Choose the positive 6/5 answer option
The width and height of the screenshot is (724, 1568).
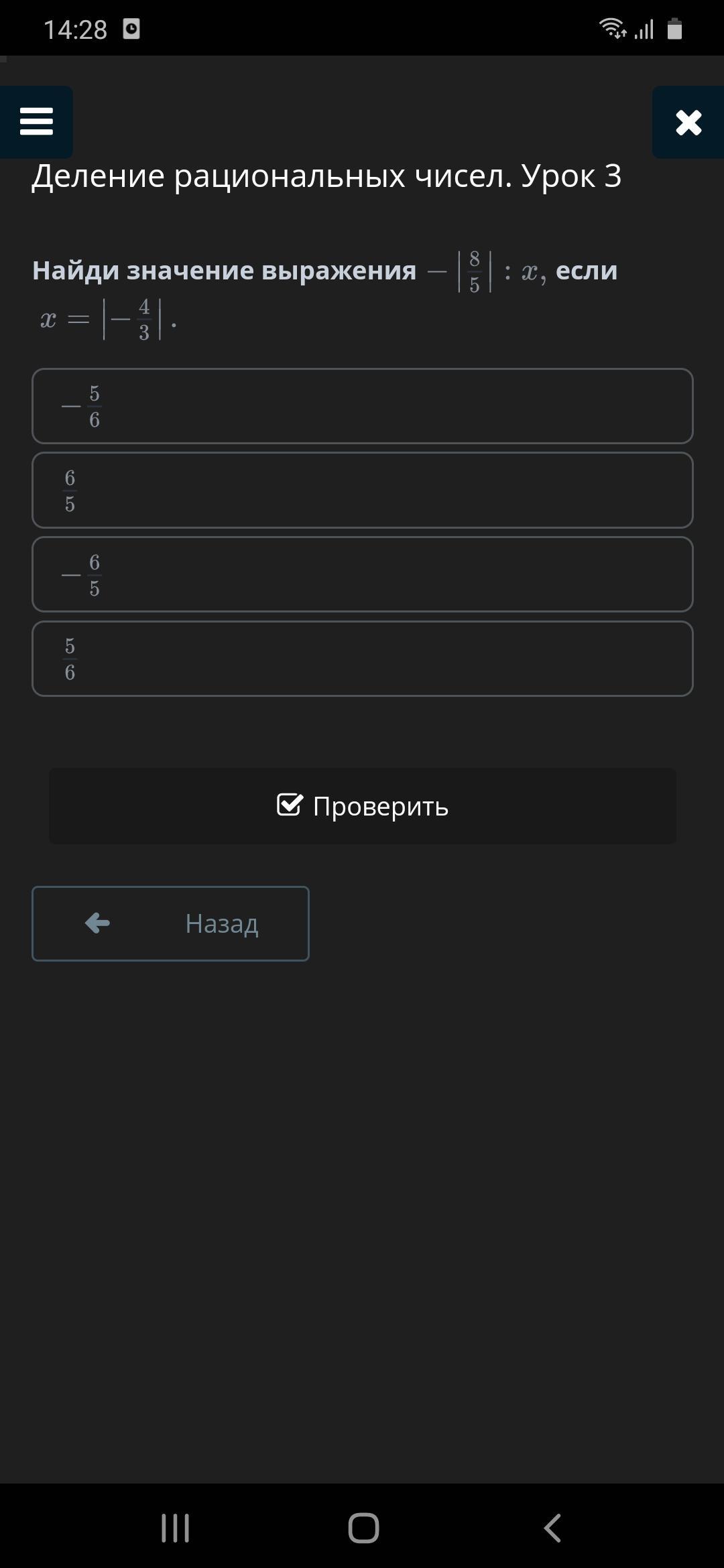coord(362,491)
